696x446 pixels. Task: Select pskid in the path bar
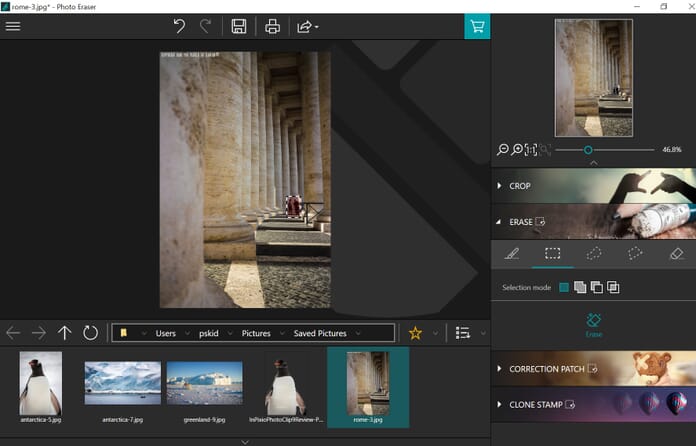point(209,333)
